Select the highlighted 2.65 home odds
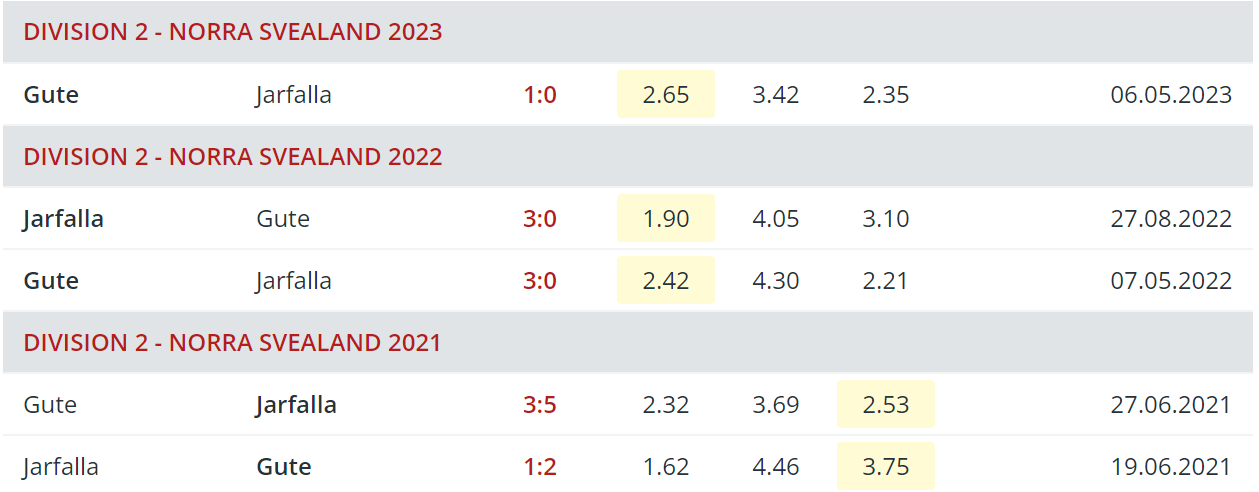Image resolution: width=1259 pixels, height=492 pixels. coord(666,94)
